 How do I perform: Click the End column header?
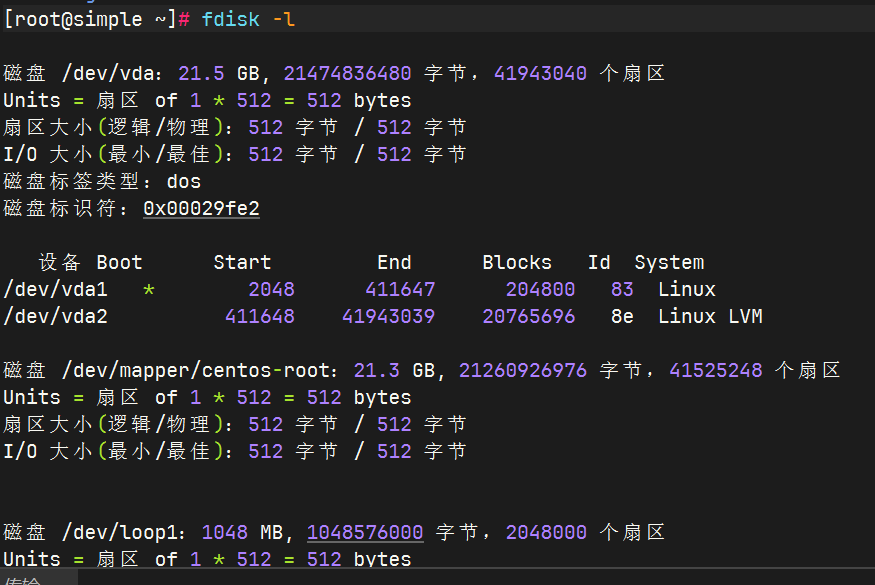[394, 262]
